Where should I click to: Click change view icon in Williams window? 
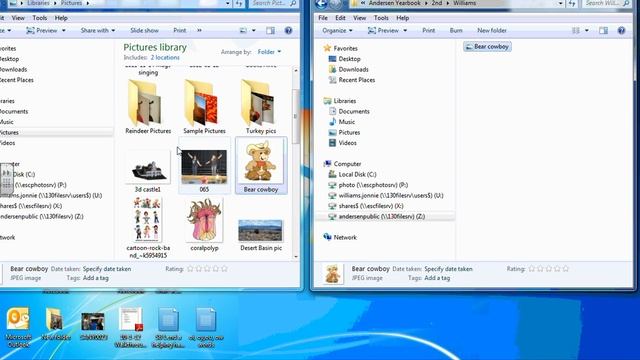[x=576, y=30]
